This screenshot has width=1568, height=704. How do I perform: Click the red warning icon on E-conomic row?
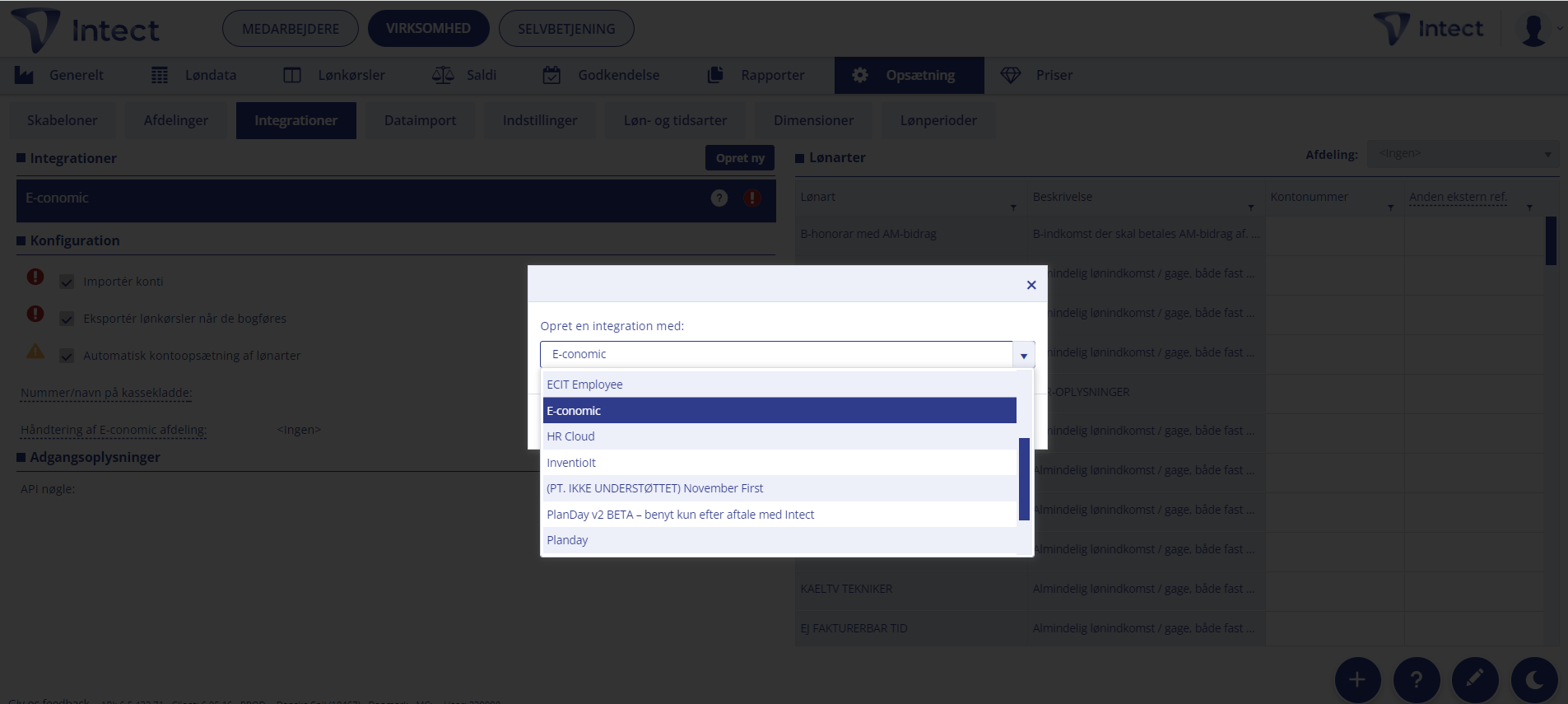coord(751,198)
